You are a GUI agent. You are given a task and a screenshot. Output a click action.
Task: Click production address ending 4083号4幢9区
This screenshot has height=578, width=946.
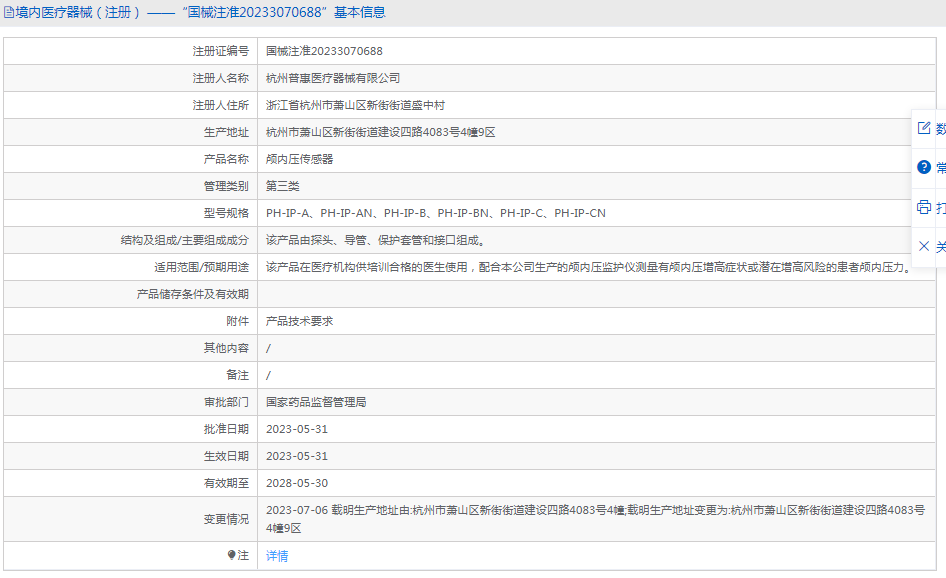coord(381,132)
